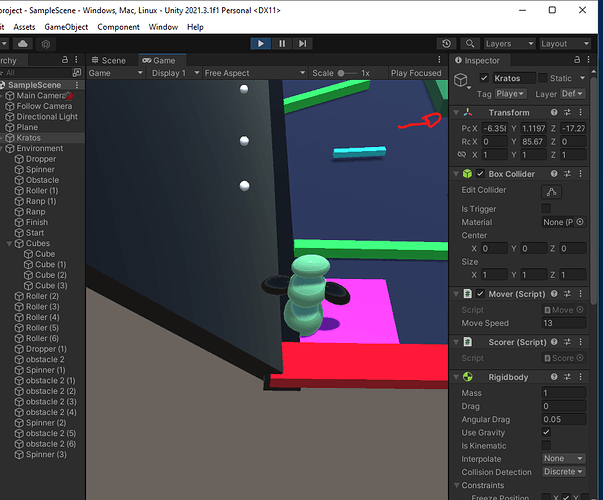The image size is (603, 500).
Task: Open Hierarchy panel options menu
Action: click(77, 60)
